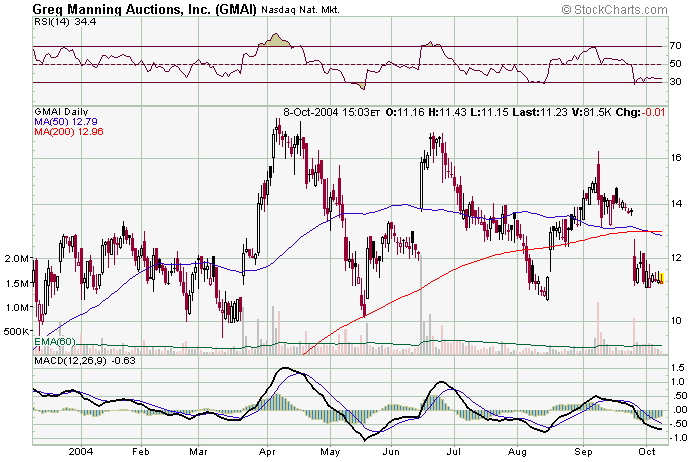Click the MACD axis label -1.0
The width and height of the screenshot is (700, 462).
[677, 438]
